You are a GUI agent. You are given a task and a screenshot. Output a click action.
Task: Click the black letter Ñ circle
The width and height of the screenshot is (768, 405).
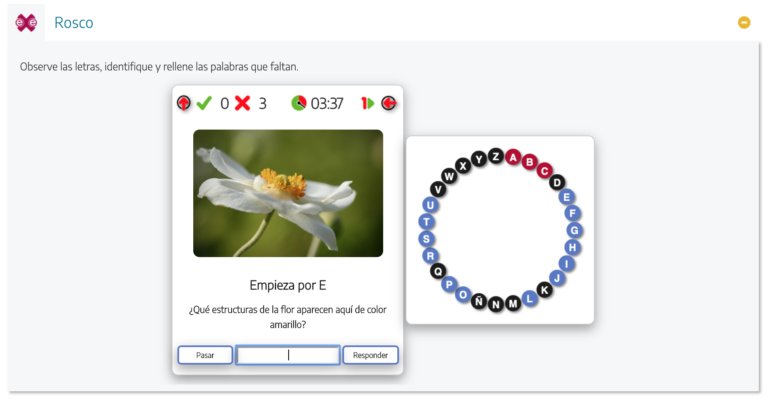pyautogui.click(x=479, y=301)
